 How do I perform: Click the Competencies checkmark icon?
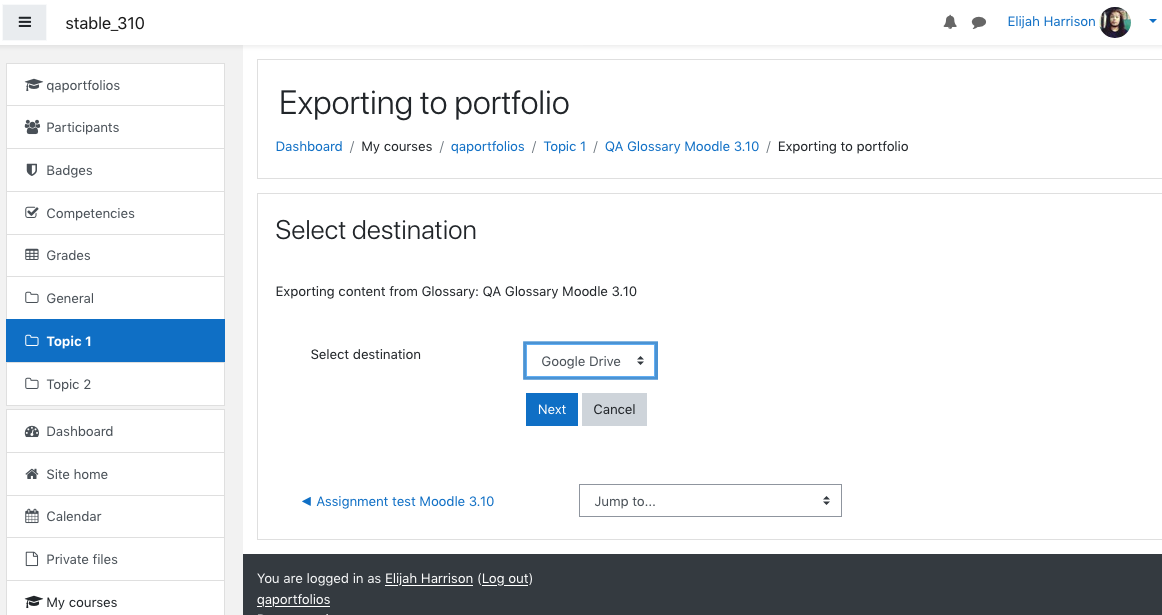coord(32,213)
